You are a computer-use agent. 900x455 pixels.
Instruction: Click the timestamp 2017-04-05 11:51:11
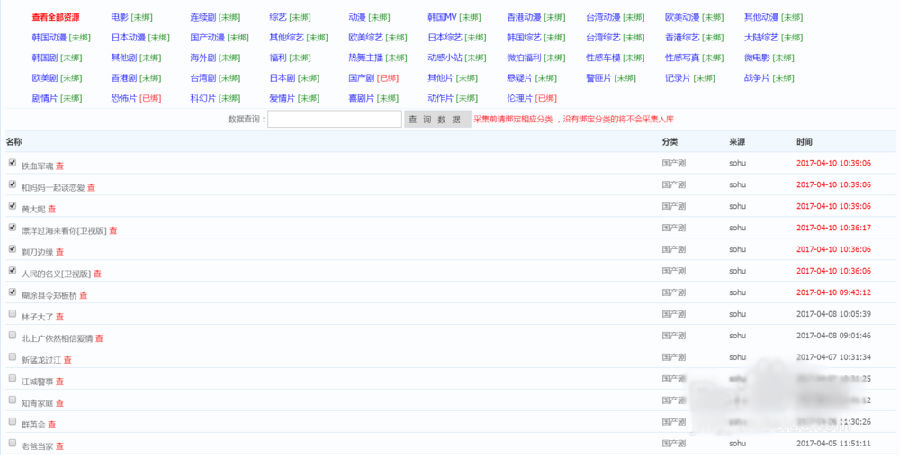833,443
